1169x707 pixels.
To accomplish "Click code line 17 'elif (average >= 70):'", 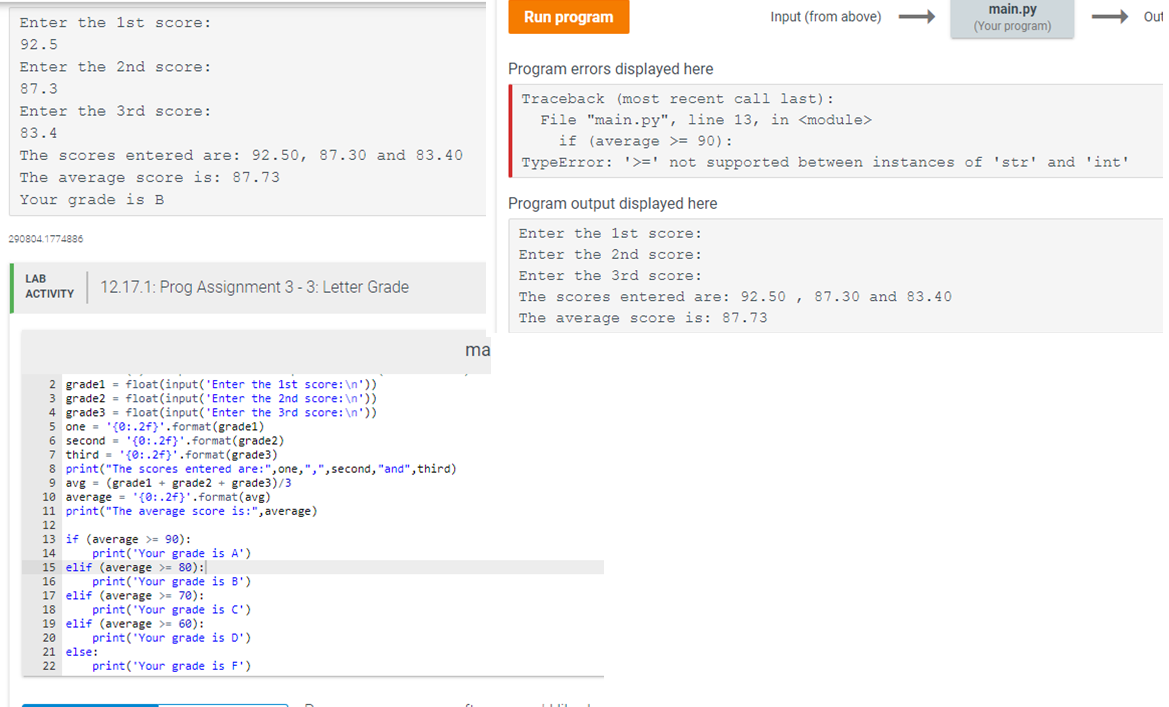I will tap(135, 596).
